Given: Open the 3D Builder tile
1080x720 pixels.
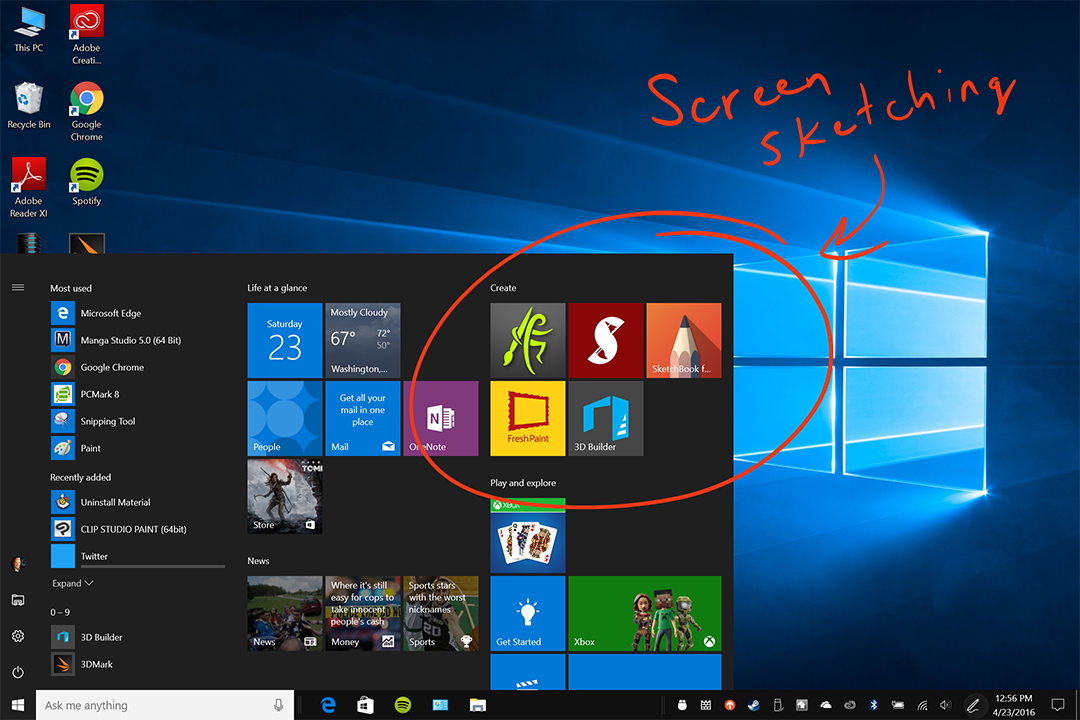Looking at the screenshot, I should [x=605, y=418].
